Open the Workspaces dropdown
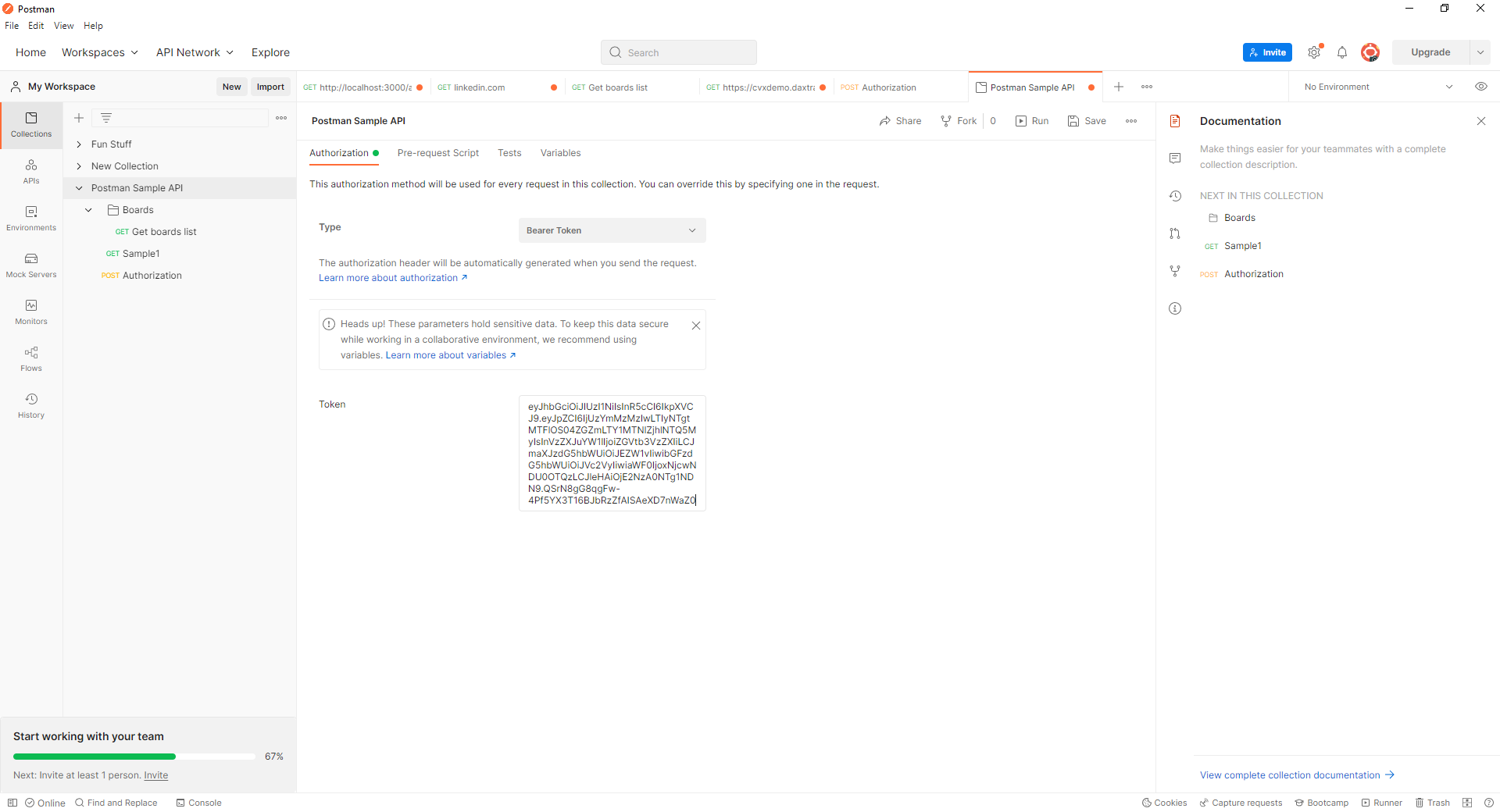Image resolution: width=1500 pixels, height=812 pixels. (x=100, y=52)
